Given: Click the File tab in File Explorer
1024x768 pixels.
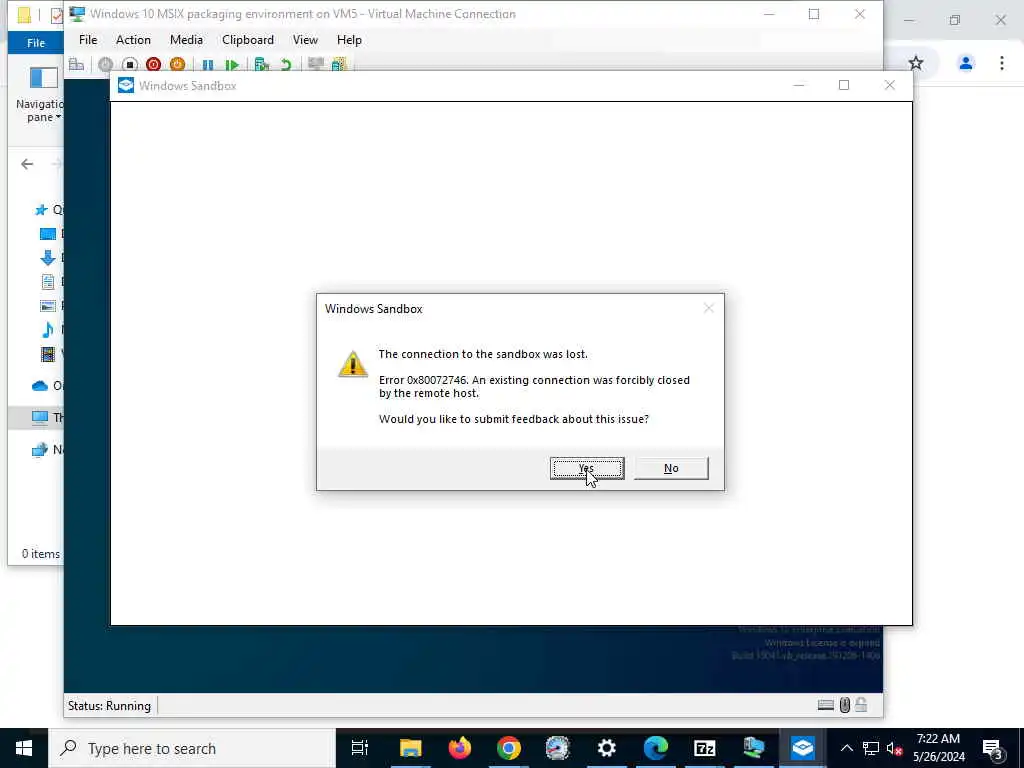Looking at the screenshot, I should pyautogui.click(x=36, y=43).
